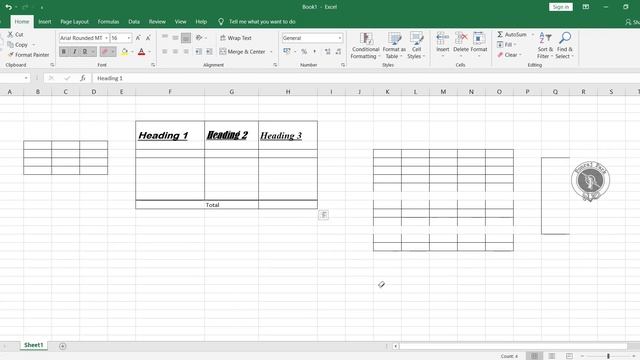Click the Paste Options icon below table
The height and width of the screenshot is (360, 640).
(323, 215)
